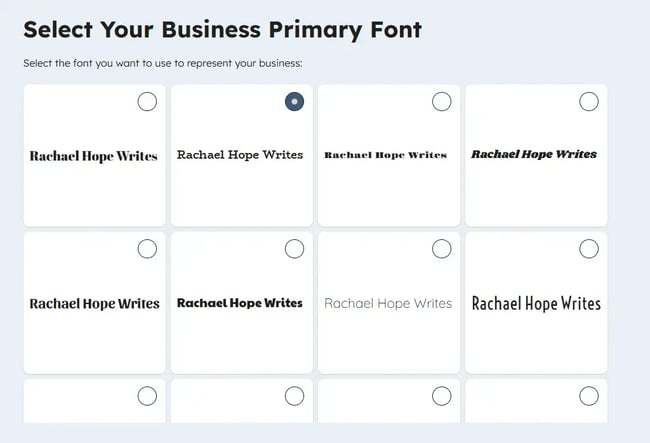Select radio button for first bold serif font card
650x443 pixels.
coord(147,101)
